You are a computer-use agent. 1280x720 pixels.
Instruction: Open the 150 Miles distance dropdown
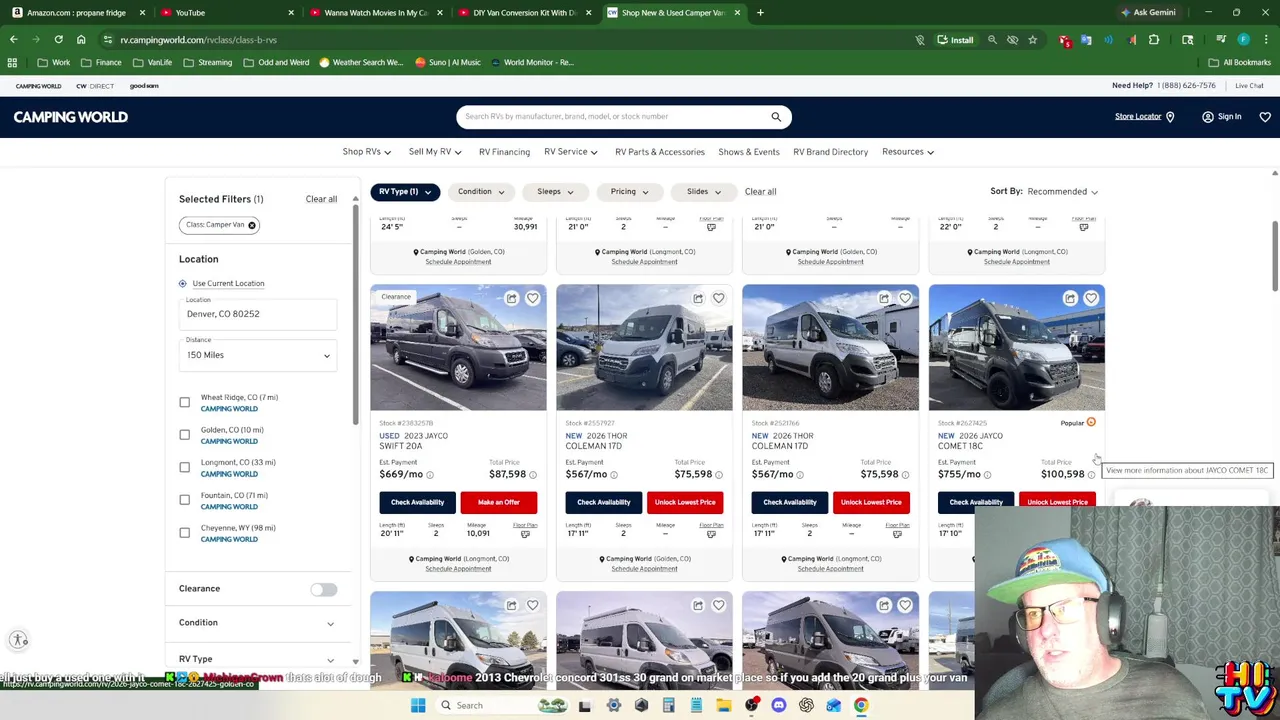tap(258, 355)
